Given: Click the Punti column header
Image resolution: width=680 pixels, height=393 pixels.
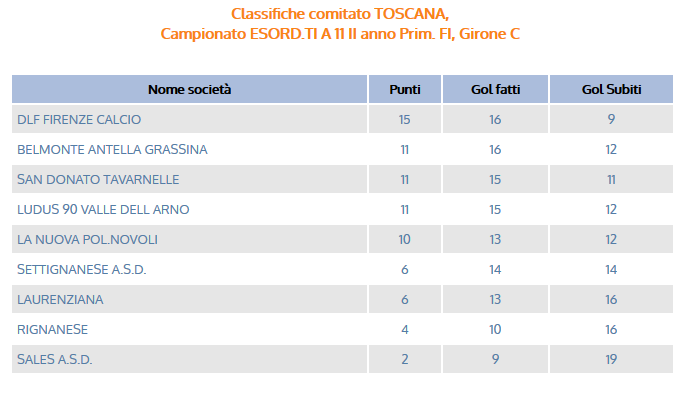Looking at the screenshot, I should pyautogui.click(x=405, y=89).
